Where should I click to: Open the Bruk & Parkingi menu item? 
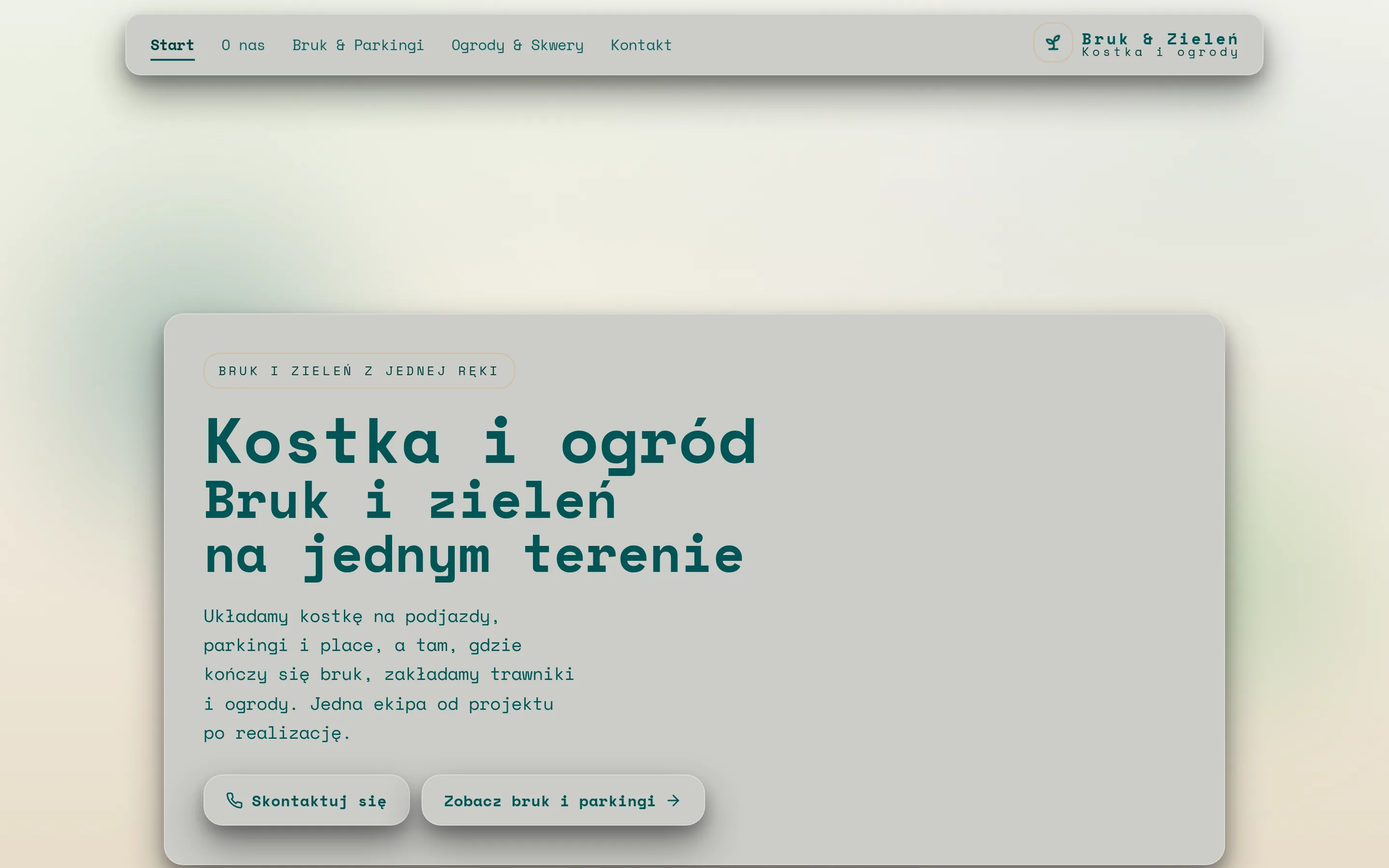click(x=358, y=45)
